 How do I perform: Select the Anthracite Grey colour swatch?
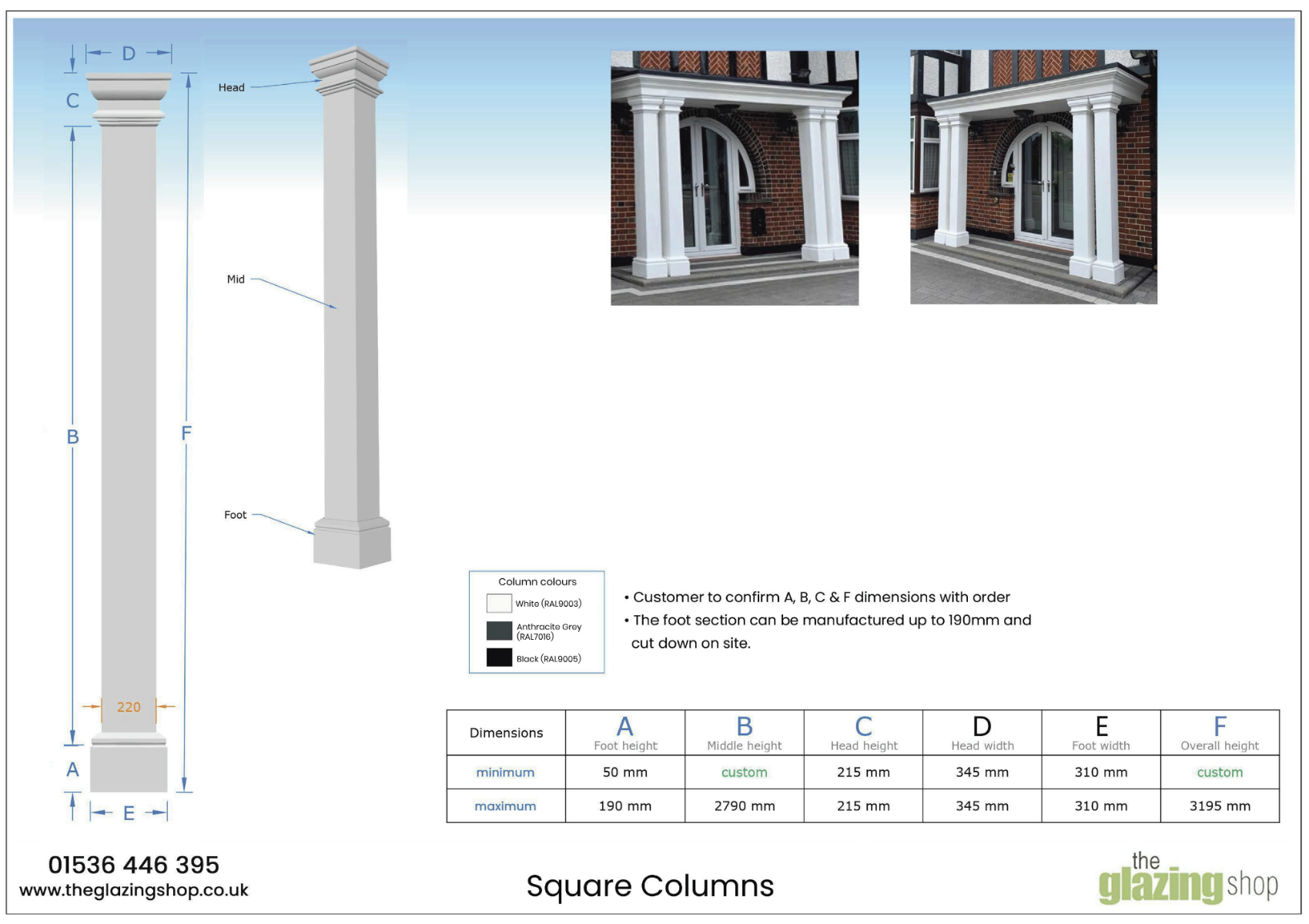coord(499,631)
